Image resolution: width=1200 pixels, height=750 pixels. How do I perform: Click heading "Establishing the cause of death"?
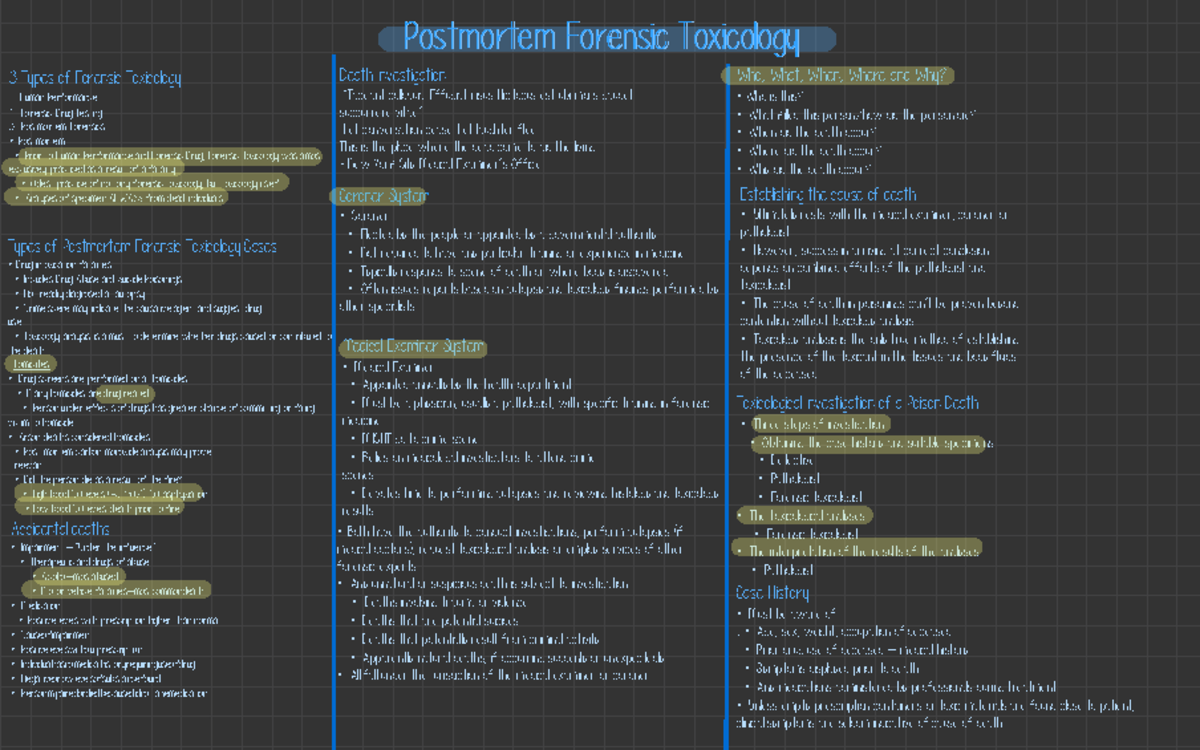point(828,194)
